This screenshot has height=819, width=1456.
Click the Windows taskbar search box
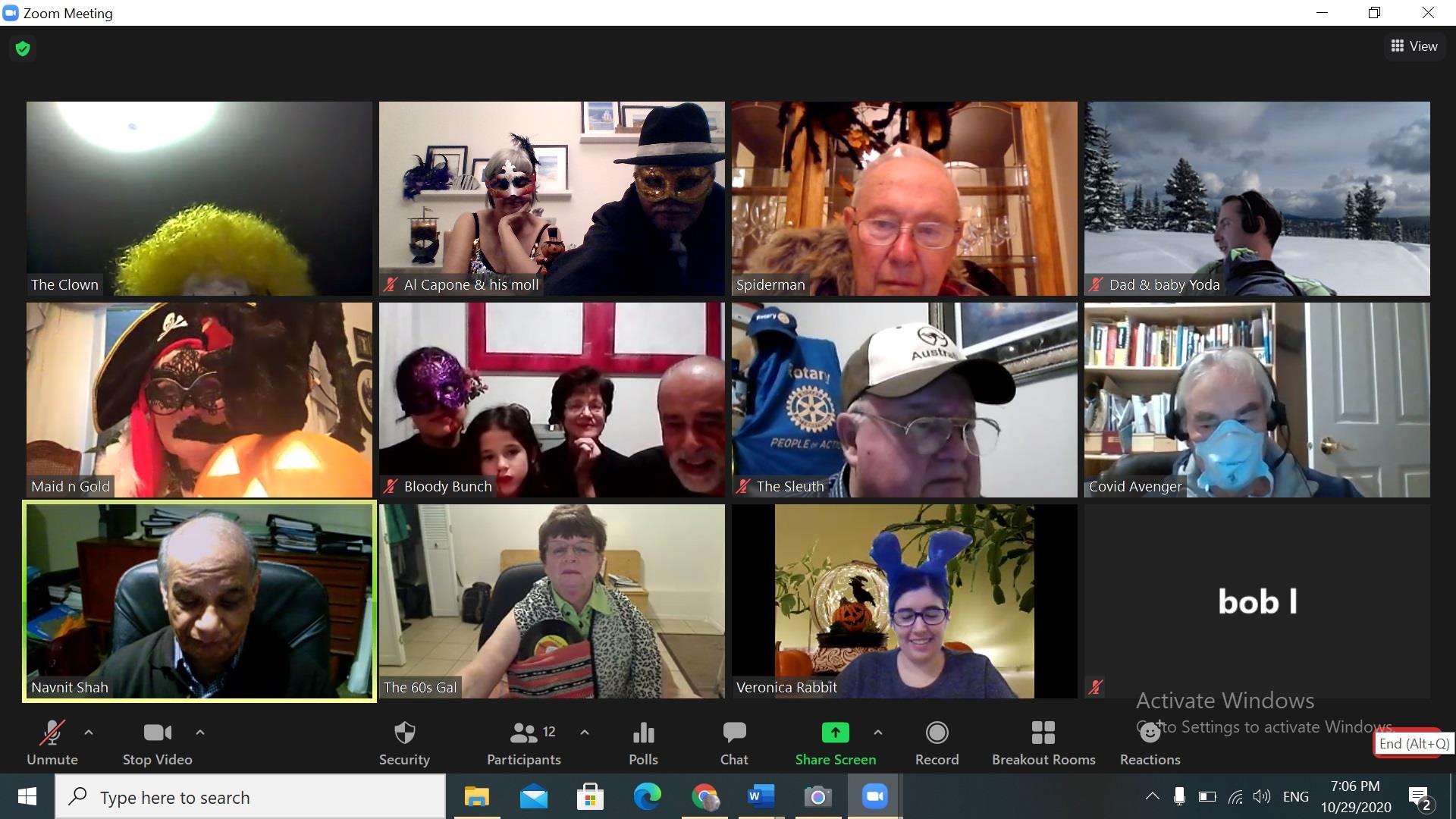[x=250, y=797]
